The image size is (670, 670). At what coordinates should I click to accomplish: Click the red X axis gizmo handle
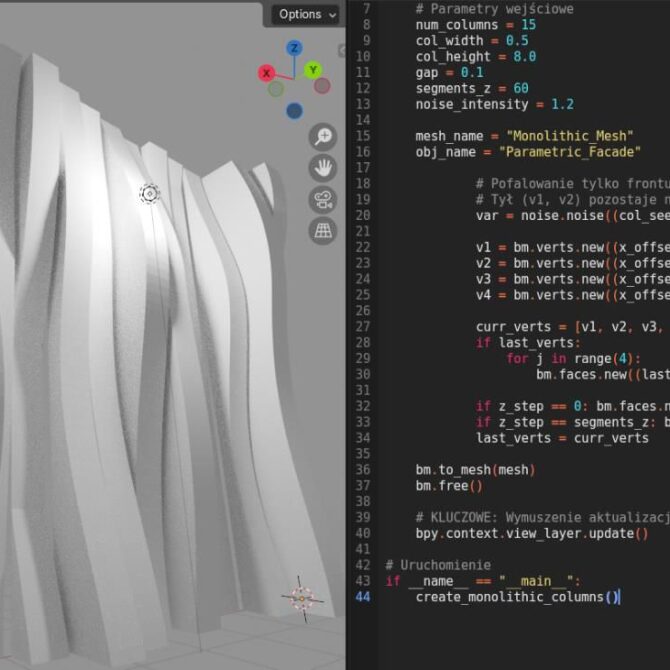[266, 73]
